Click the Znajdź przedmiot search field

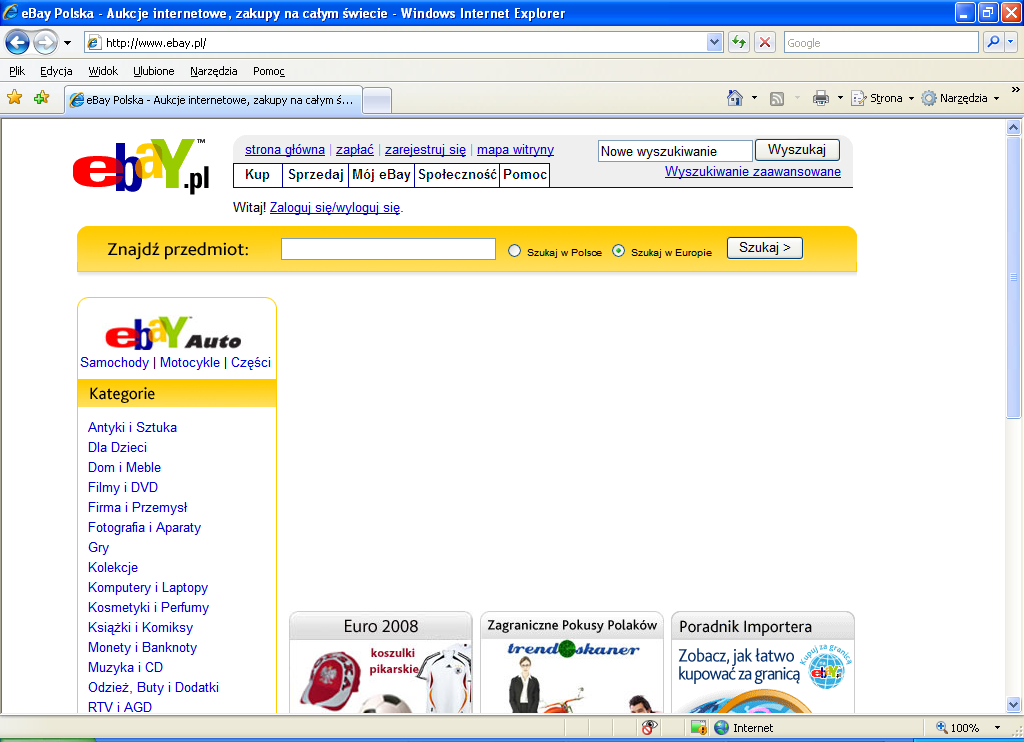coord(388,249)
